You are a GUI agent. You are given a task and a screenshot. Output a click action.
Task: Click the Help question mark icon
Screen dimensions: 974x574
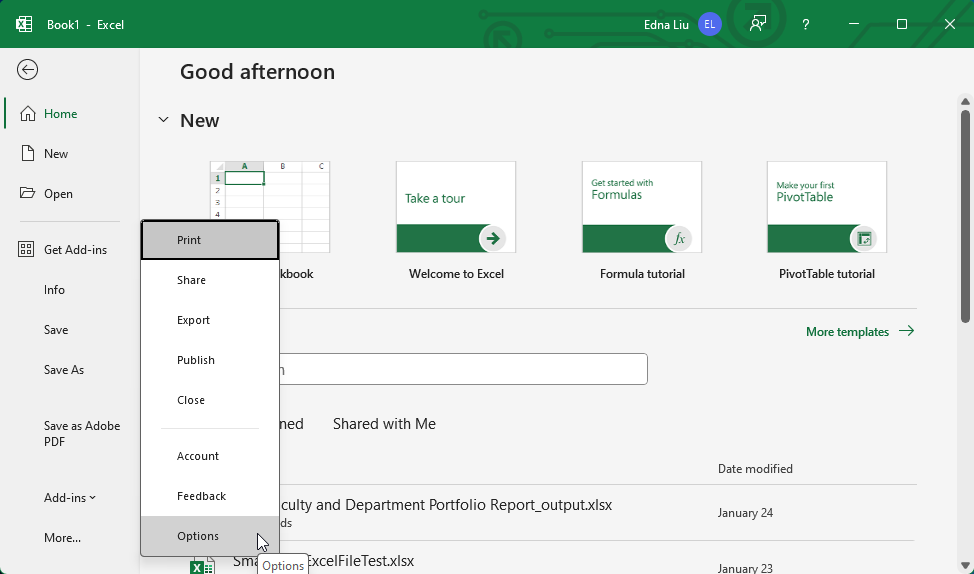(x=806, y=24)
